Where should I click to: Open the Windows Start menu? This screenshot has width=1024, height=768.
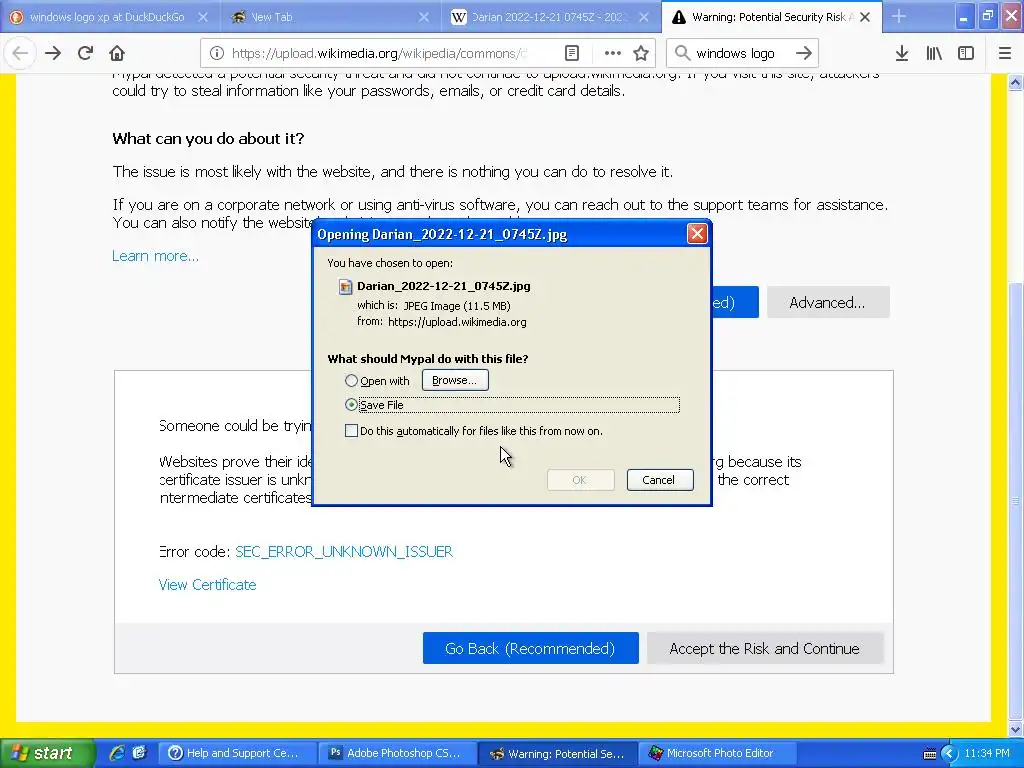point(47,753)
